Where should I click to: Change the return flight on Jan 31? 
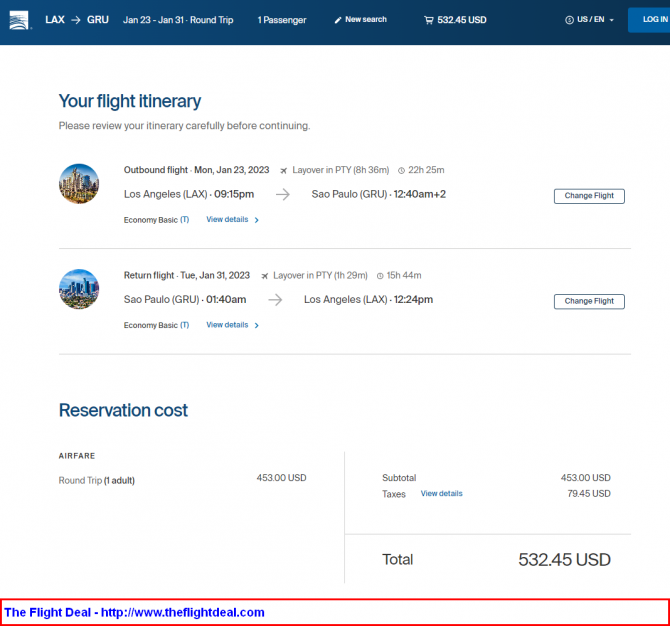click(x=589, y=301)
